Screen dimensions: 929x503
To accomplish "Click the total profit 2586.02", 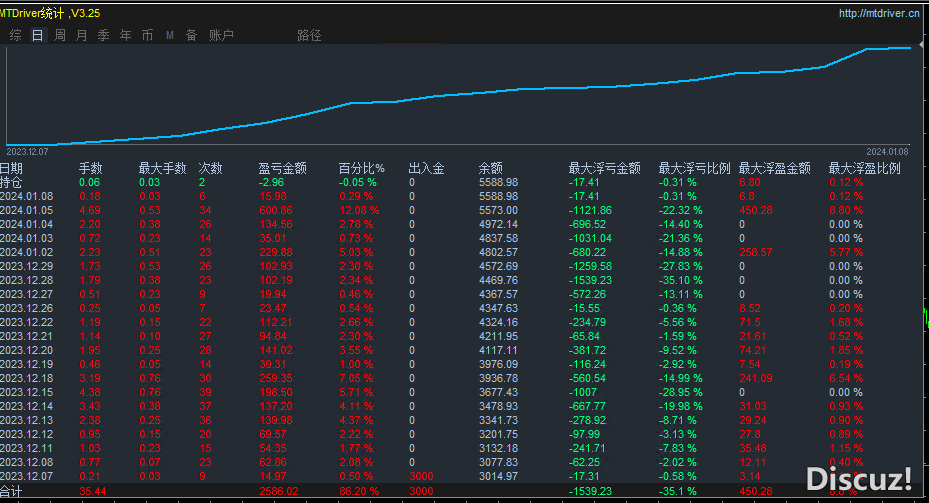I will tap(279, 492).
